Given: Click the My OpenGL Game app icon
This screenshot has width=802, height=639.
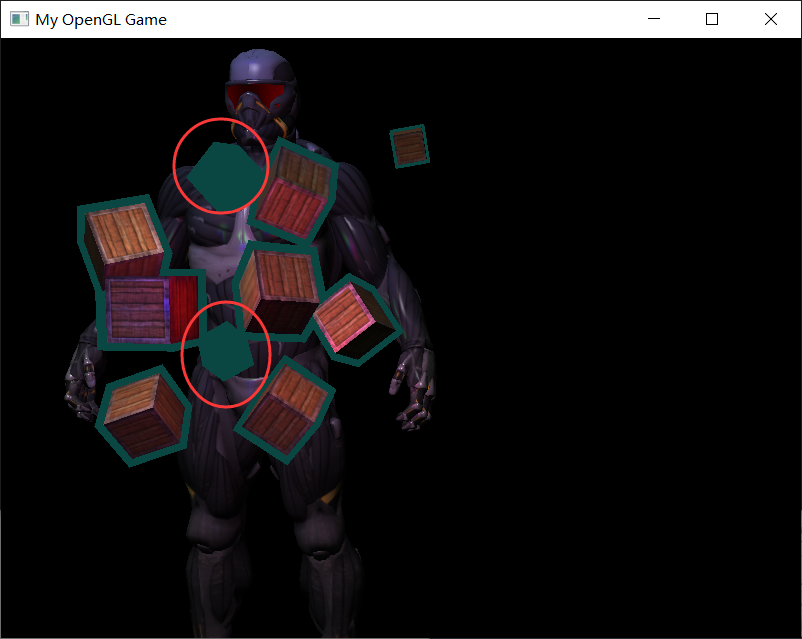Looking at the screenshot, I should (x=17, y=18).
